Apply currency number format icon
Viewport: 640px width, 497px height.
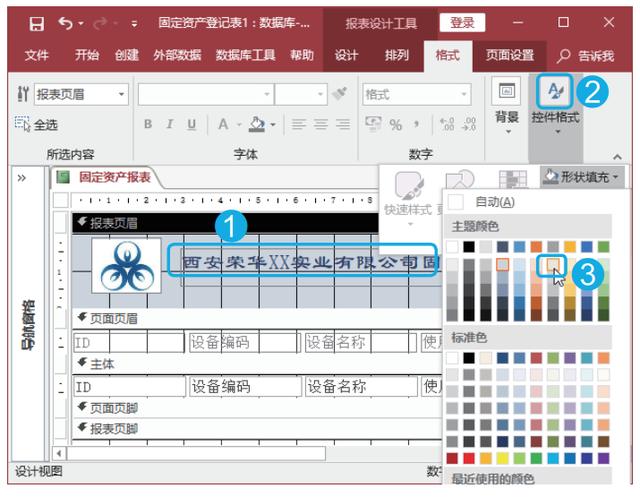click(x=373, y=124)
